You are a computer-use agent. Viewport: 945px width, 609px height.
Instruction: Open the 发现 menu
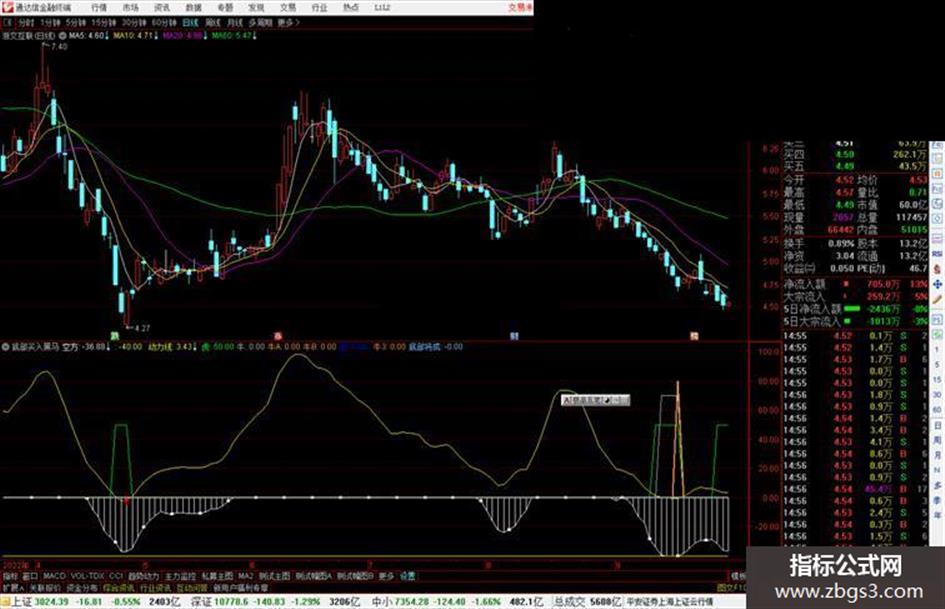257,7
